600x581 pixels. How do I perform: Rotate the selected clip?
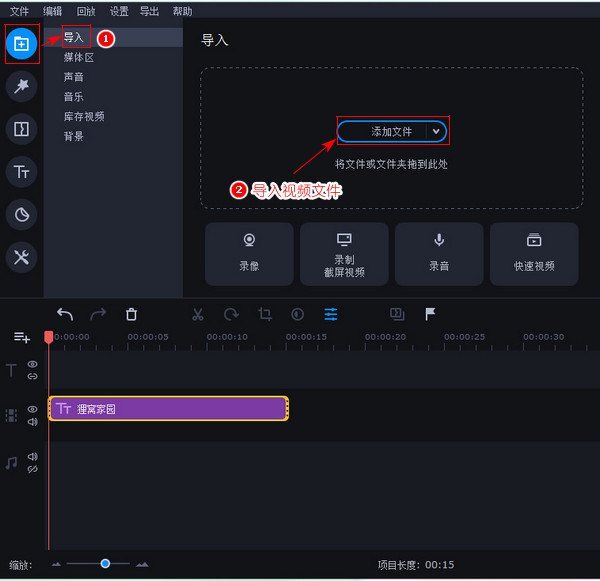(231, 315)
